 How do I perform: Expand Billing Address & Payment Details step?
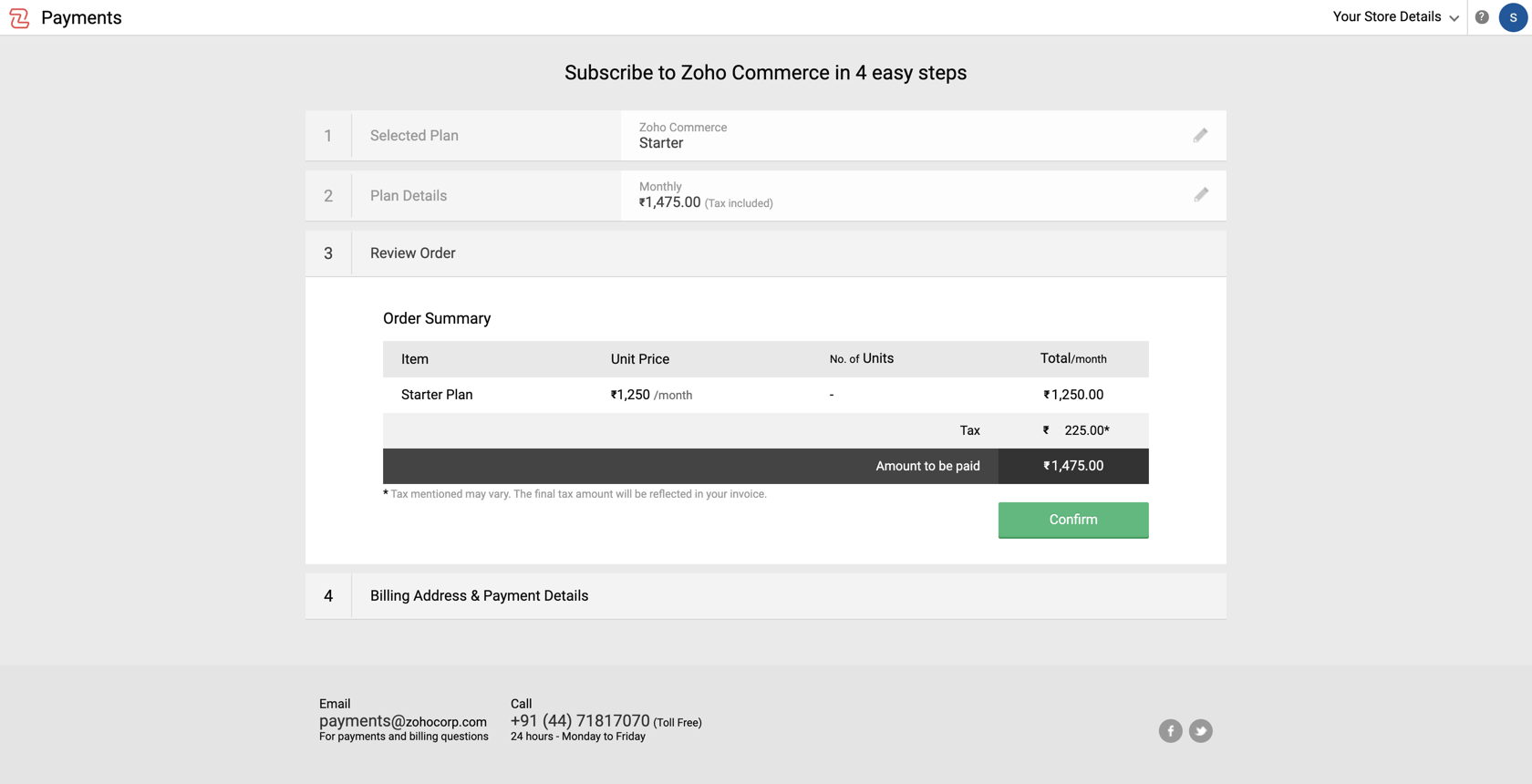(x=479, y=596)
